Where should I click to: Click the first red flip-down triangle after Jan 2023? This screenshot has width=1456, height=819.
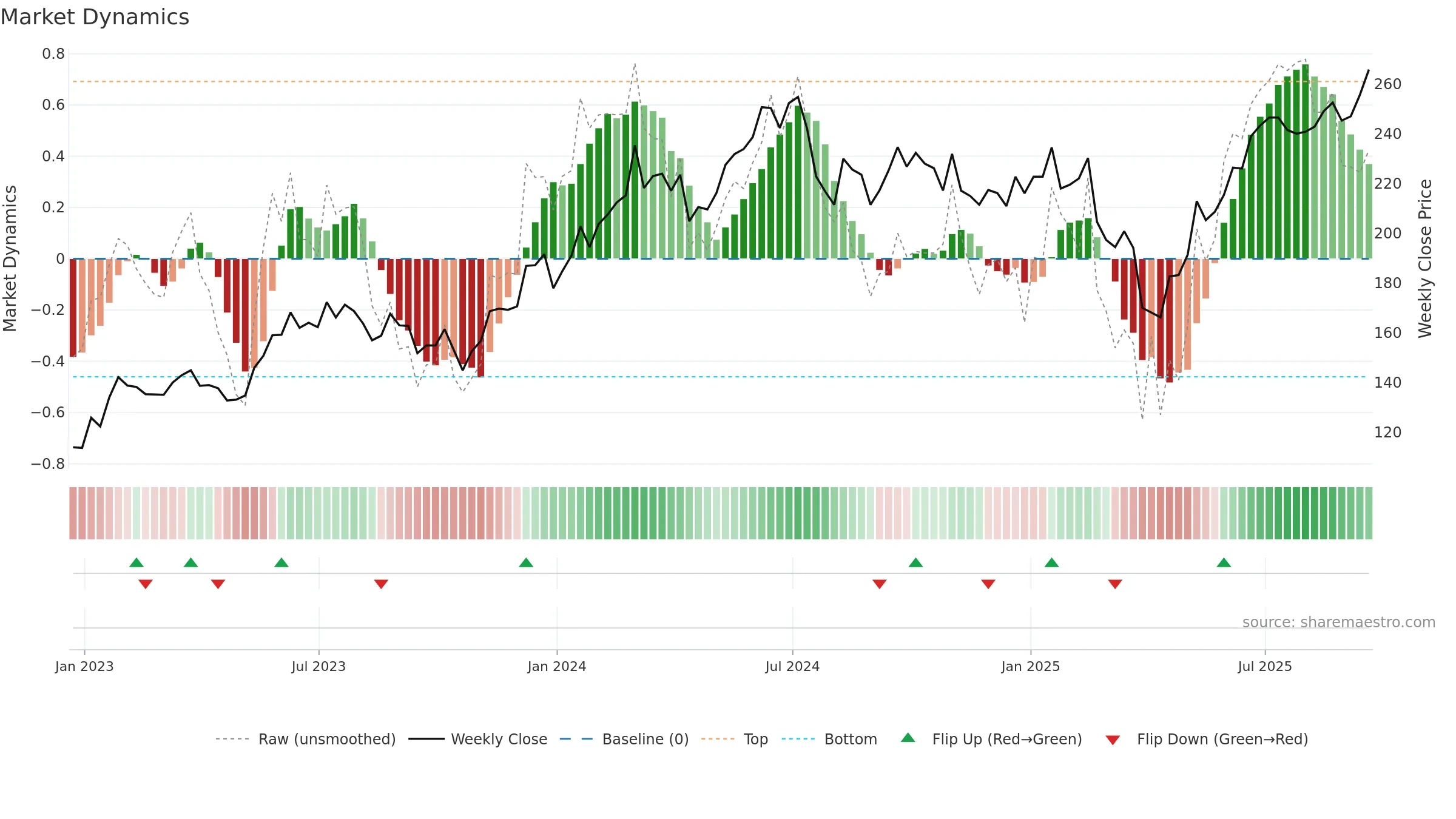pos(146,584)
